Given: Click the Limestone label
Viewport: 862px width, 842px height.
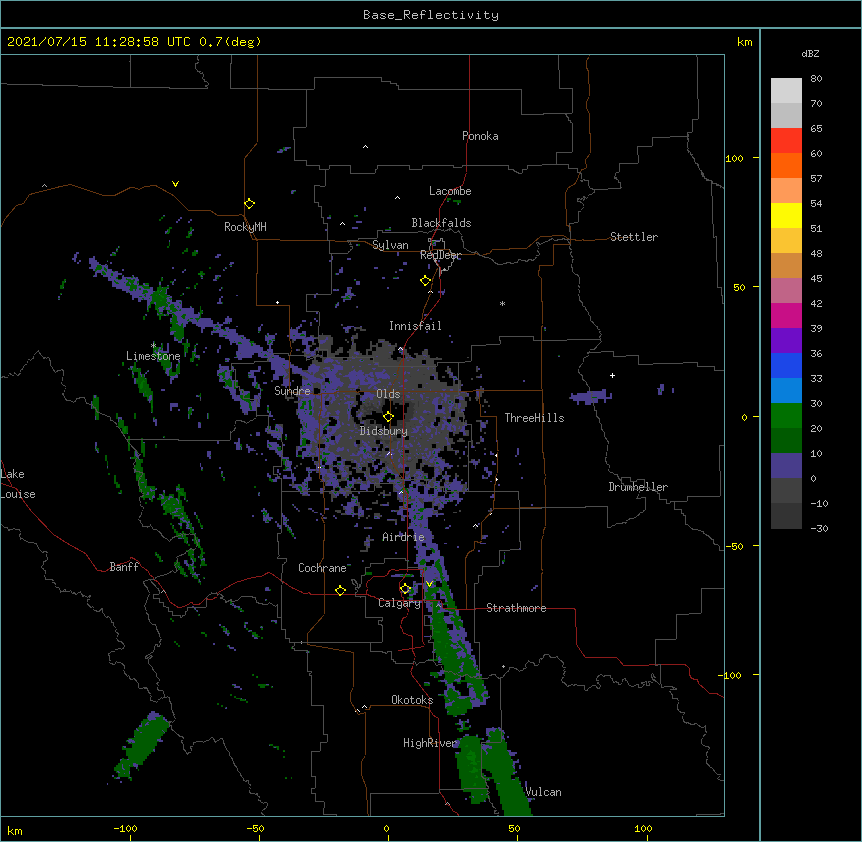Looking at the screenshot, I should pos(153,356).
